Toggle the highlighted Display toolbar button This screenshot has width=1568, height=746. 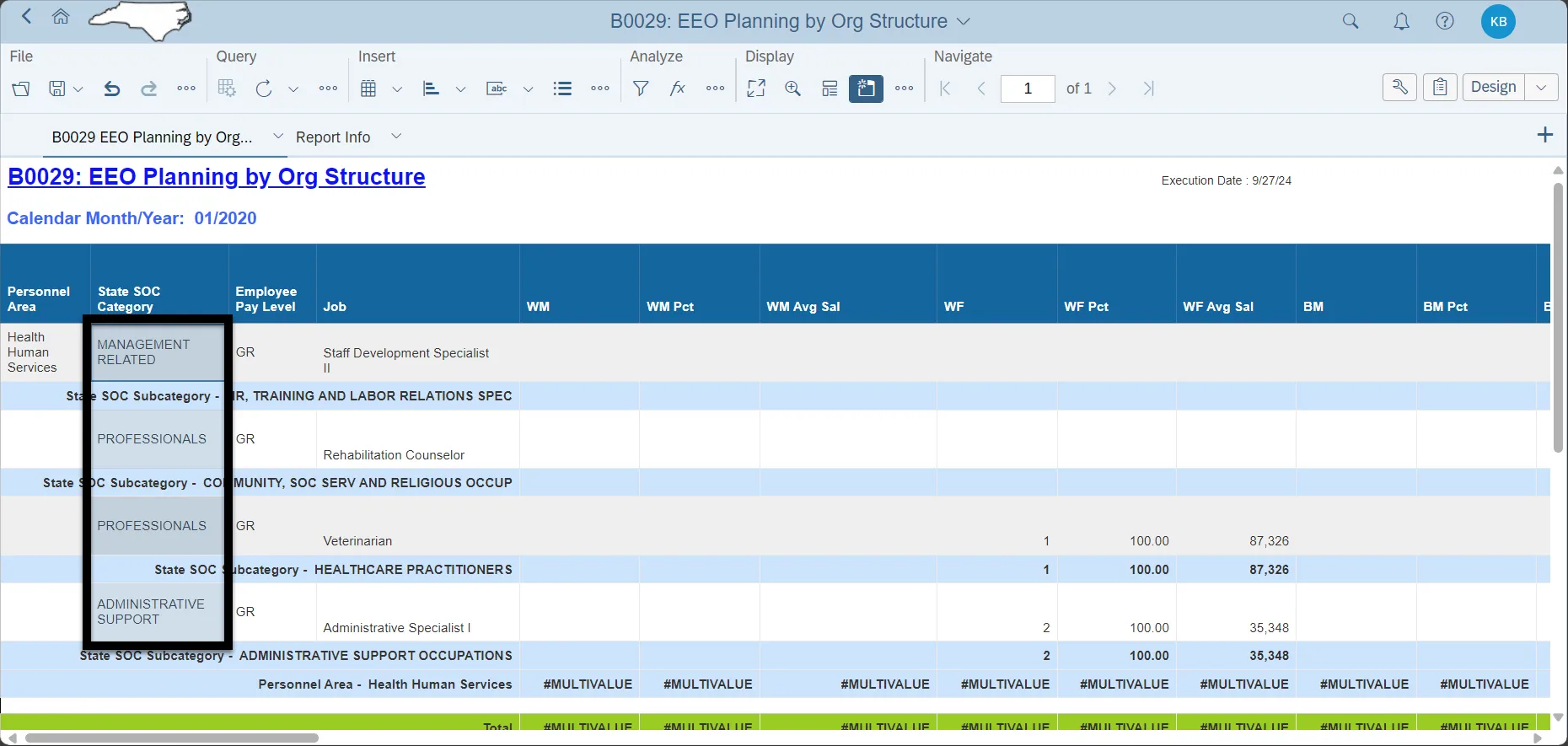866,89
